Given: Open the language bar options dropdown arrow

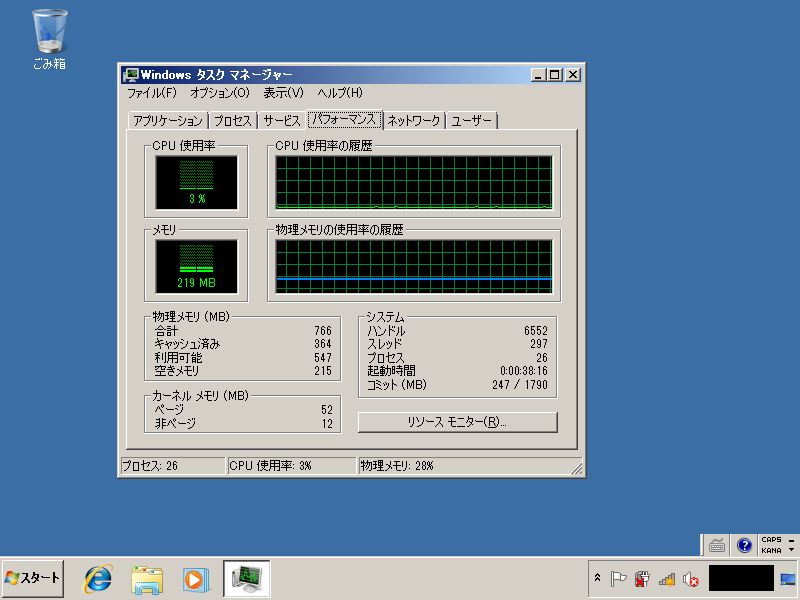Looking at the screenshot, I should click(x=790, y=551).
